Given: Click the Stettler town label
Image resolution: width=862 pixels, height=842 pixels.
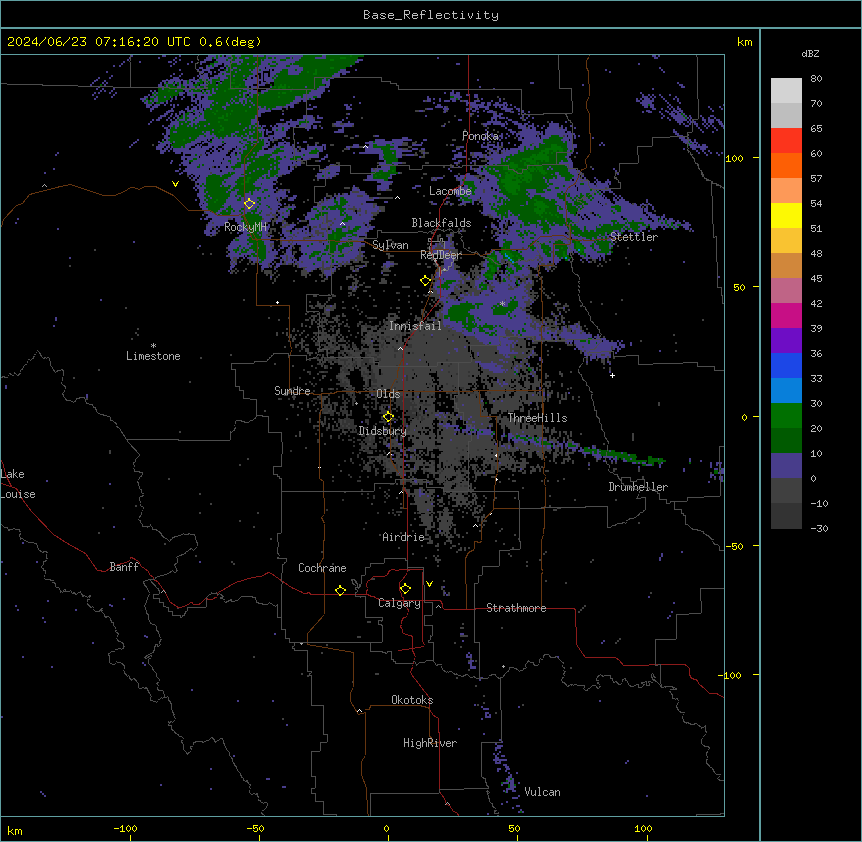Looking at the screenshot, I should click(634, 237).
